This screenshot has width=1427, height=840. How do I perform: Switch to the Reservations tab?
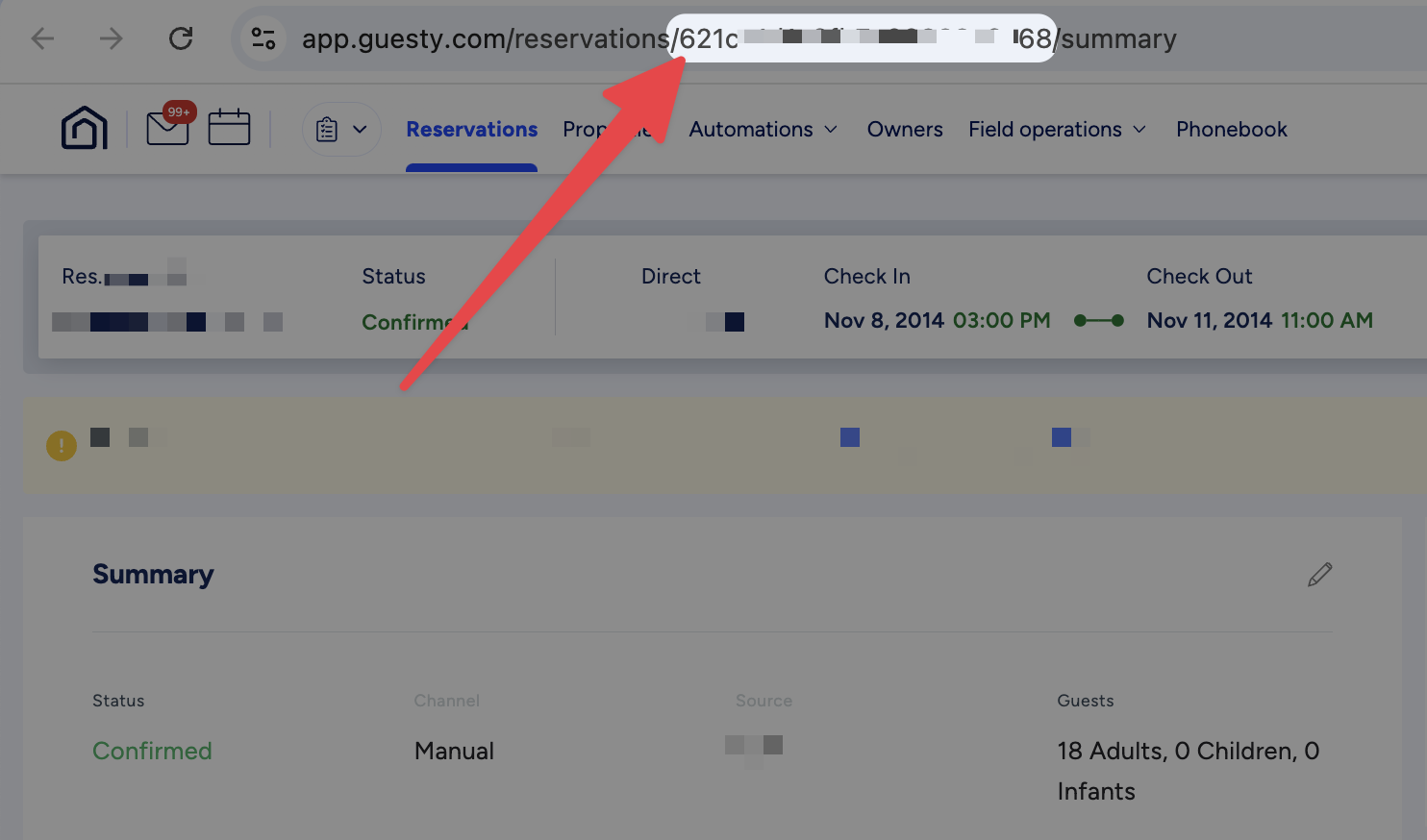point(471,130)
